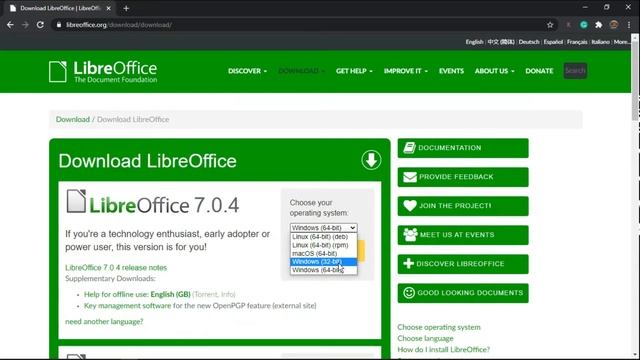Click the English (GB) offline help link
640x360 pixels.
170,294
